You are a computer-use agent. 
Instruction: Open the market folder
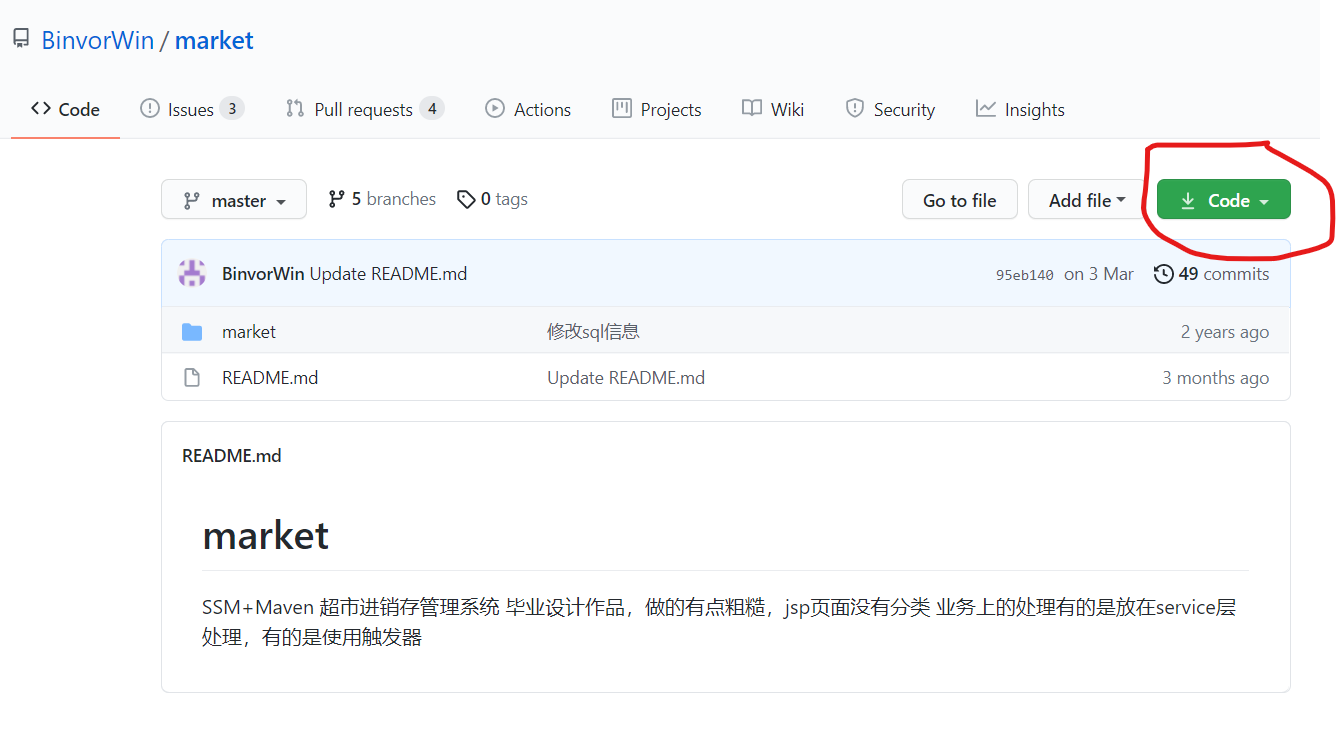(x=249, y=332)
